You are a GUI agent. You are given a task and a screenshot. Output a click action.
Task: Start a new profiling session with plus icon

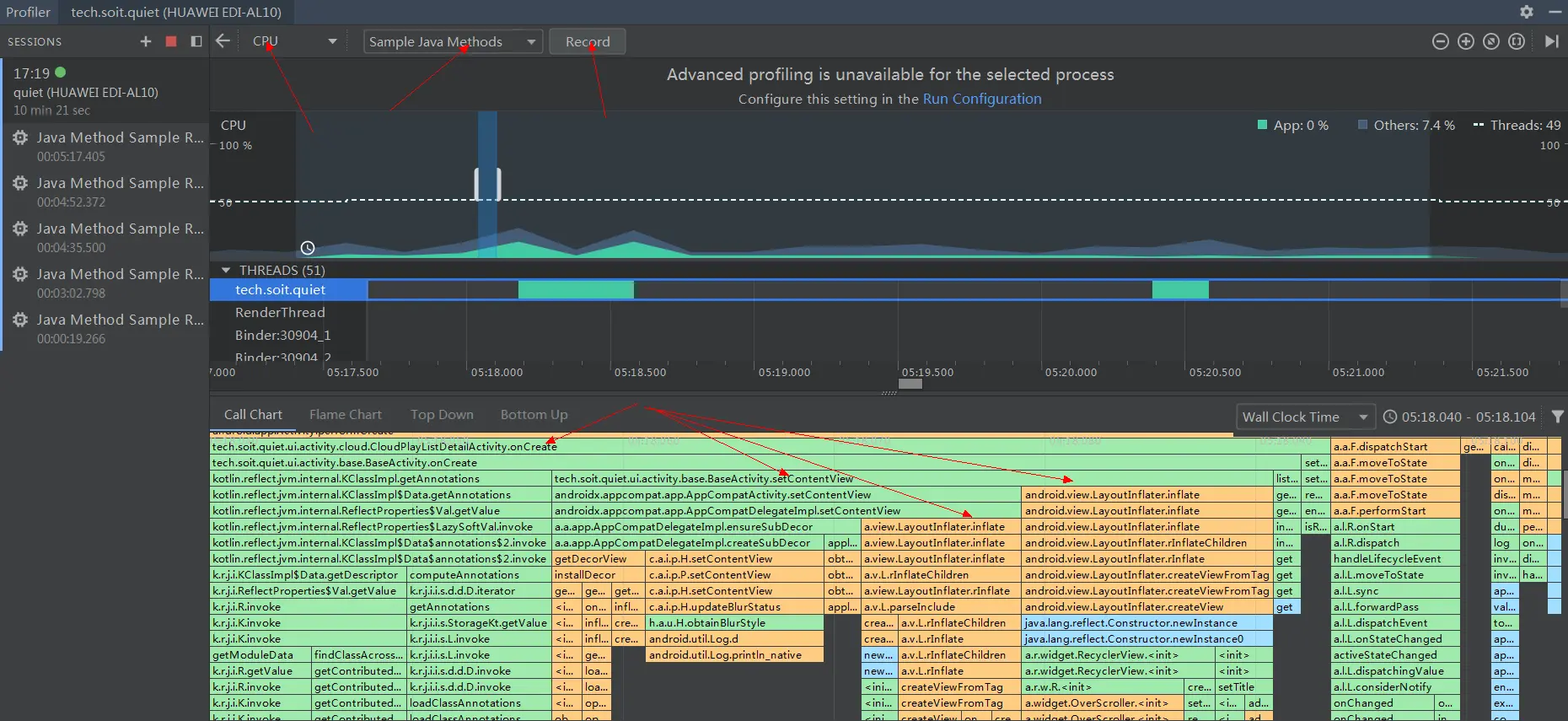pyautogui.click(x=146, y=41)
